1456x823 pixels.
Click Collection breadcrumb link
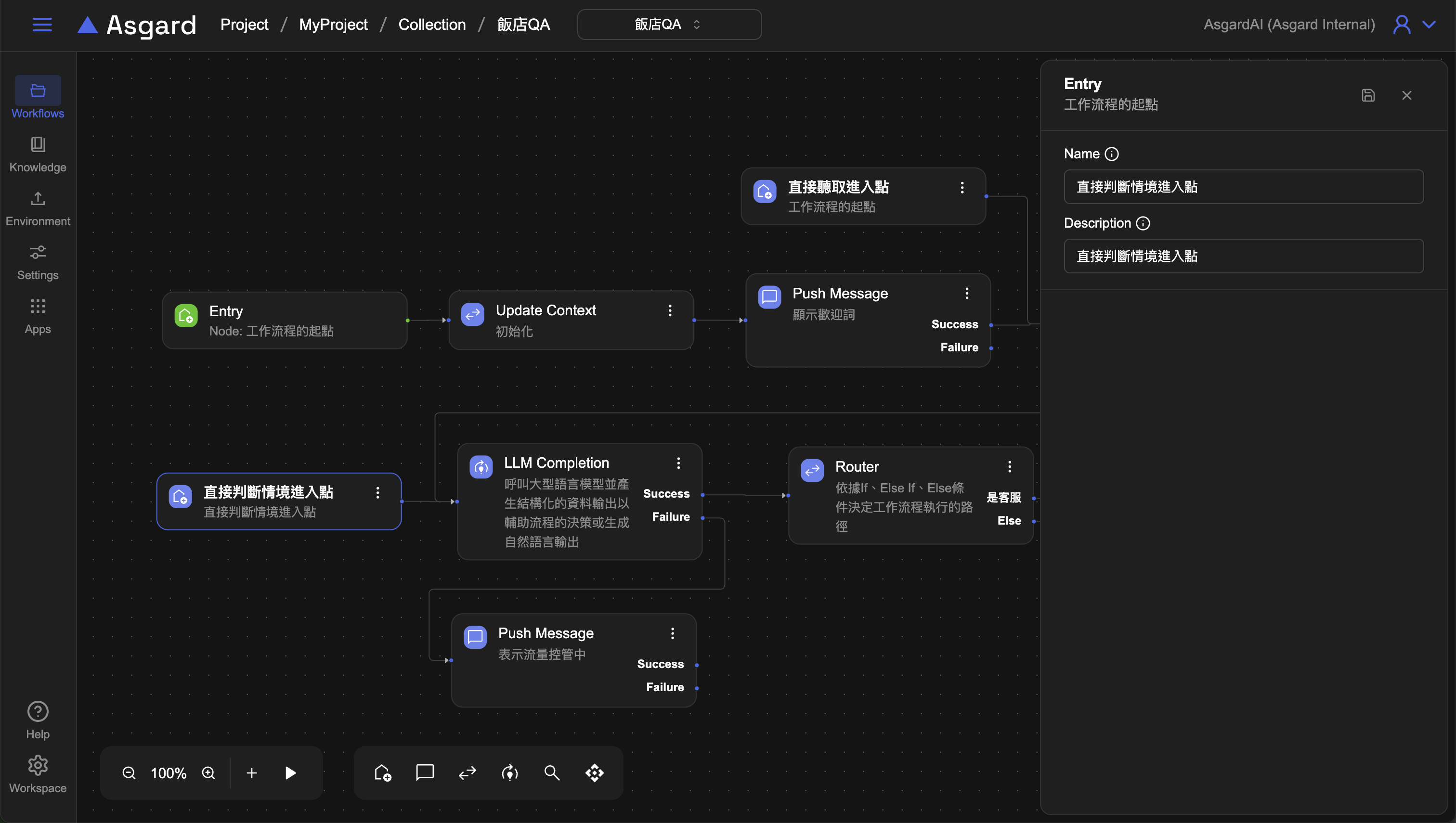tap(432, 25)
